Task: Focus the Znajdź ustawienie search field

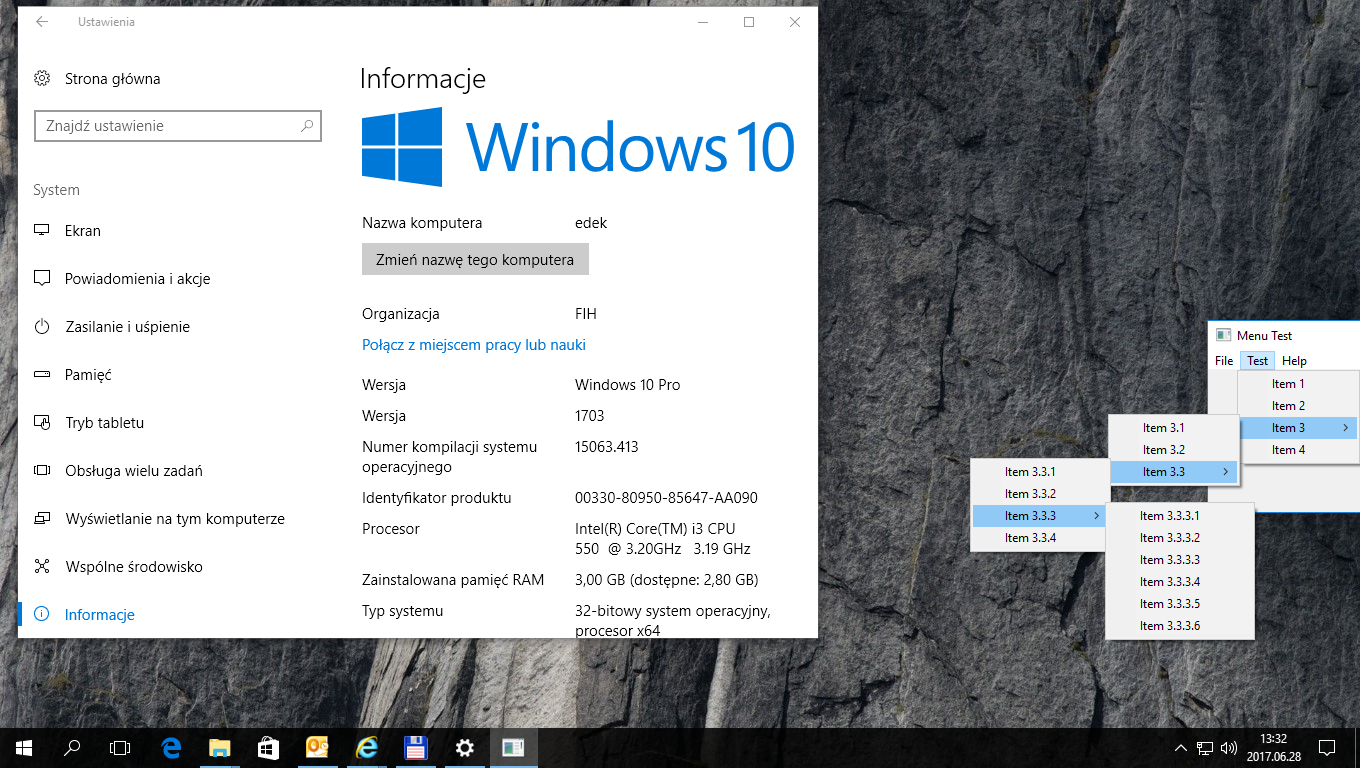Action: (178, 126)
